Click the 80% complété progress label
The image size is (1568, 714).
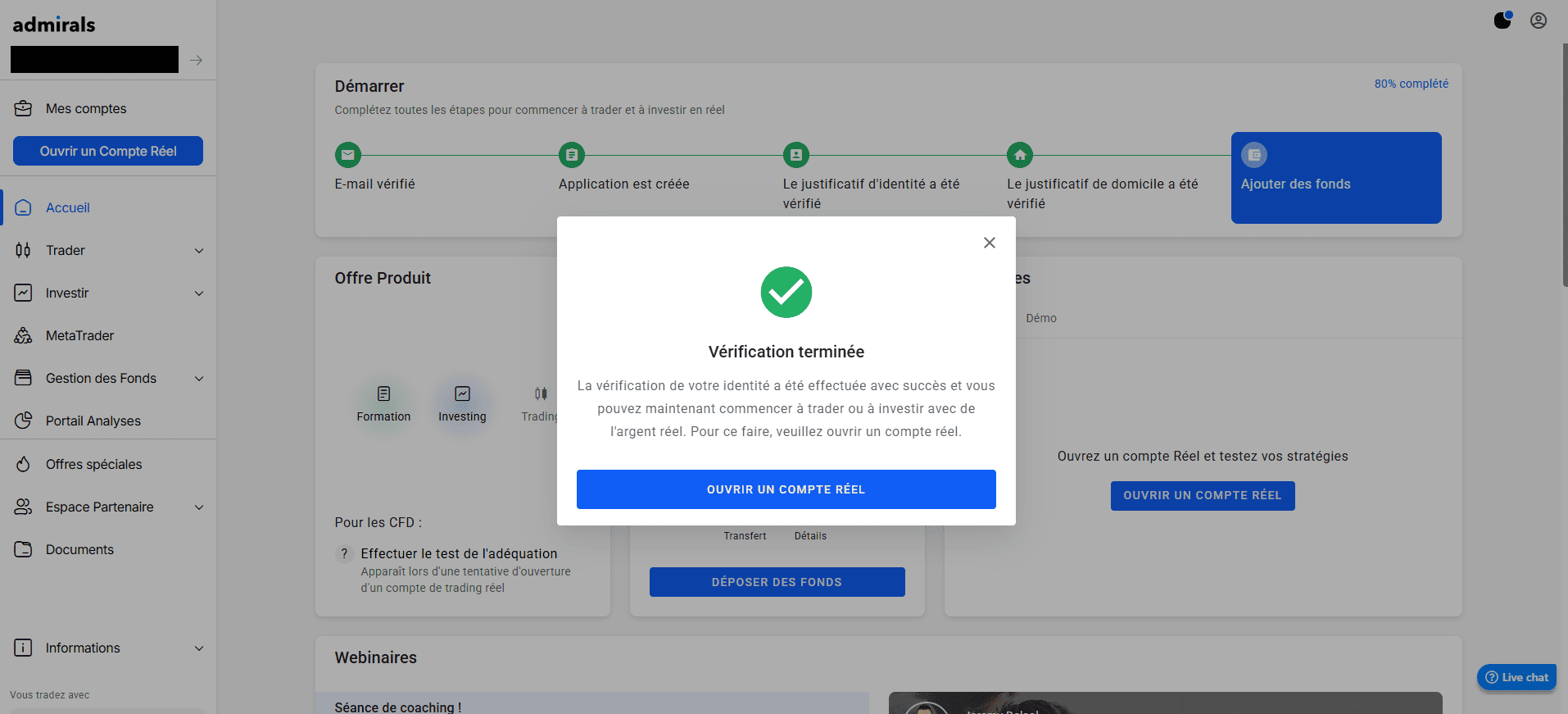(x=1412, y=84)
